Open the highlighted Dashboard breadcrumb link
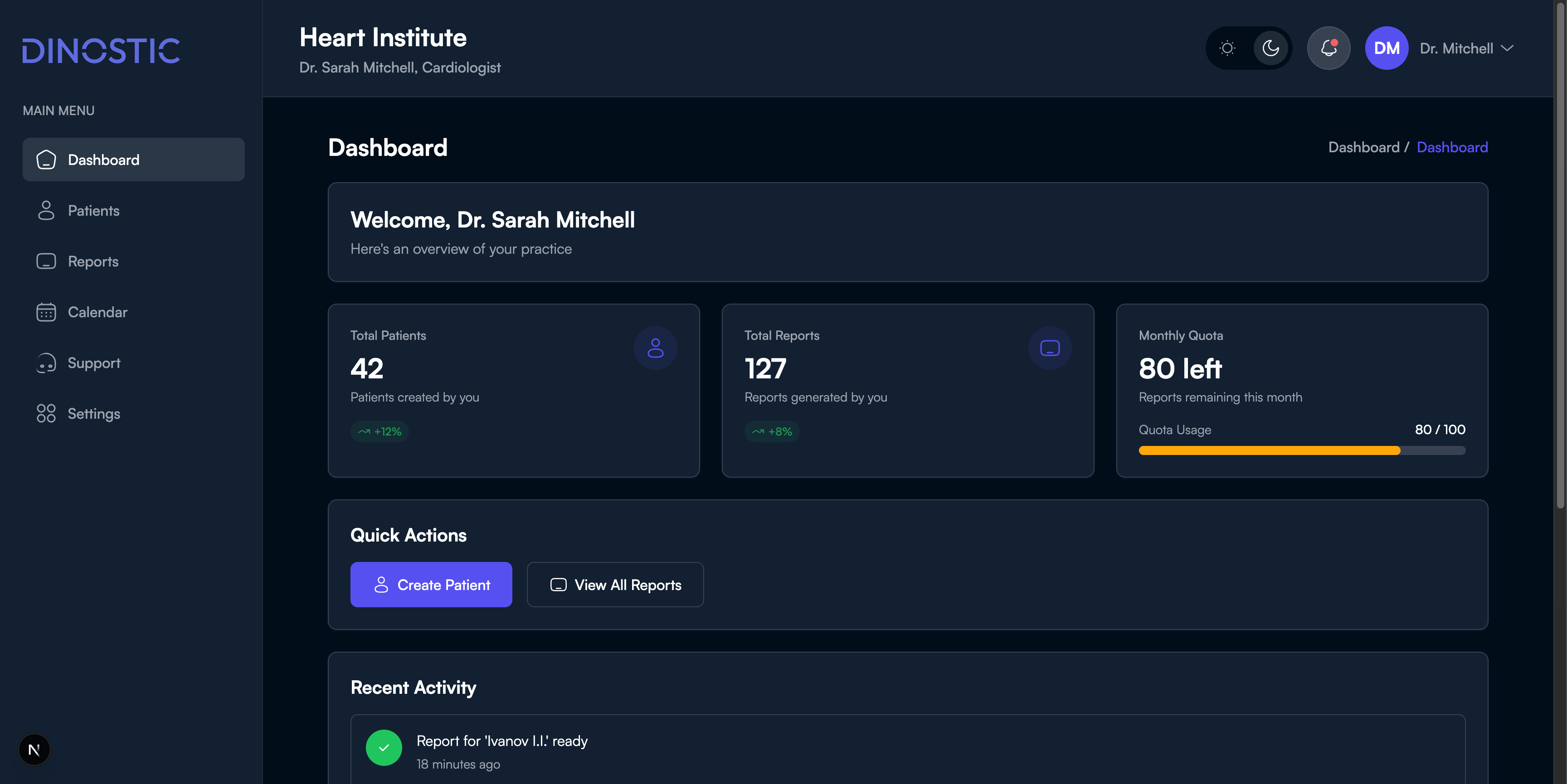This screenshot has width=1567, height=784. coord(1453,147)
